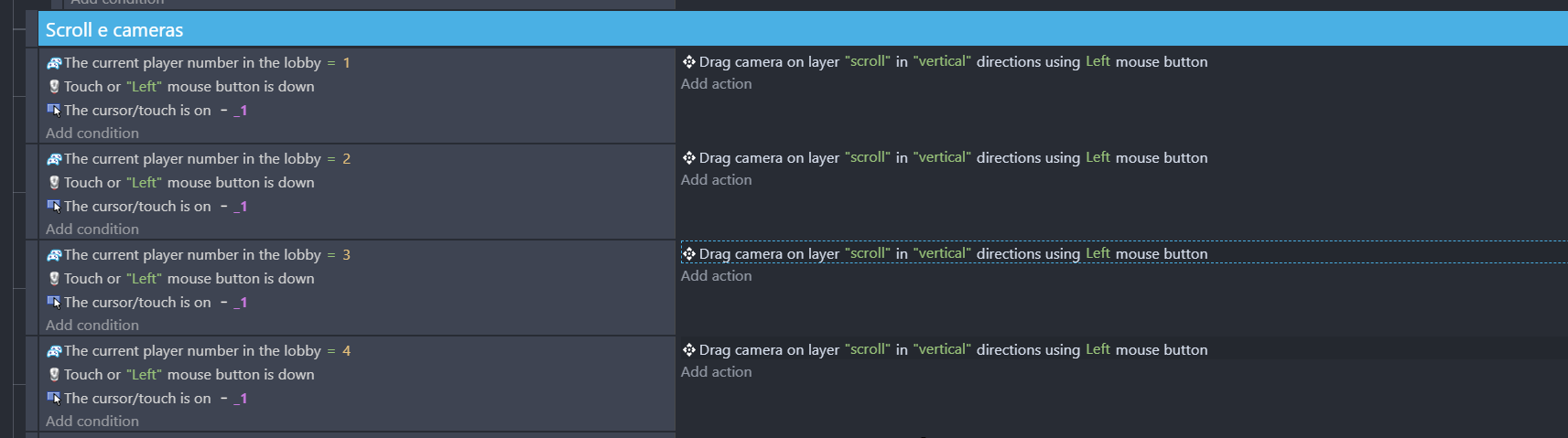1568x438 pixels.
Task: Click the cursor icon in player 4 event's cursor/touch condition
Action: coord(54,399)
